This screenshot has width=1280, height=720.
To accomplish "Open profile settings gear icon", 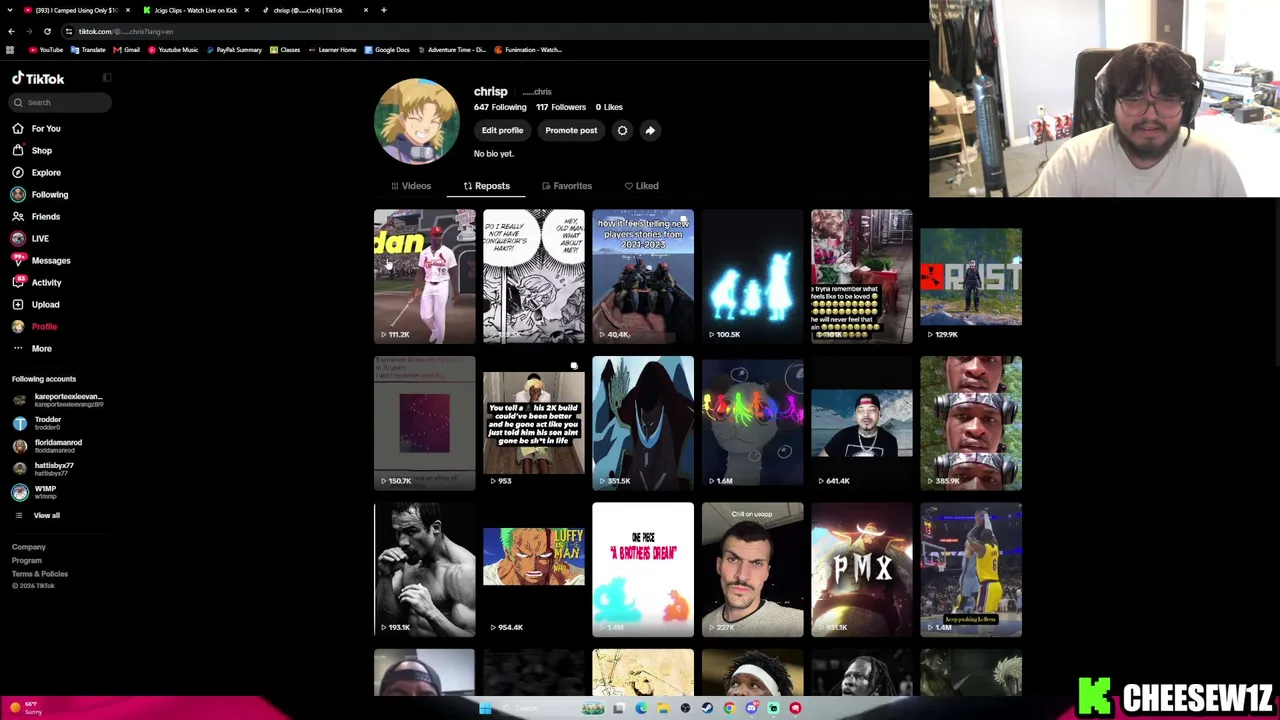I will coord(622,130).
